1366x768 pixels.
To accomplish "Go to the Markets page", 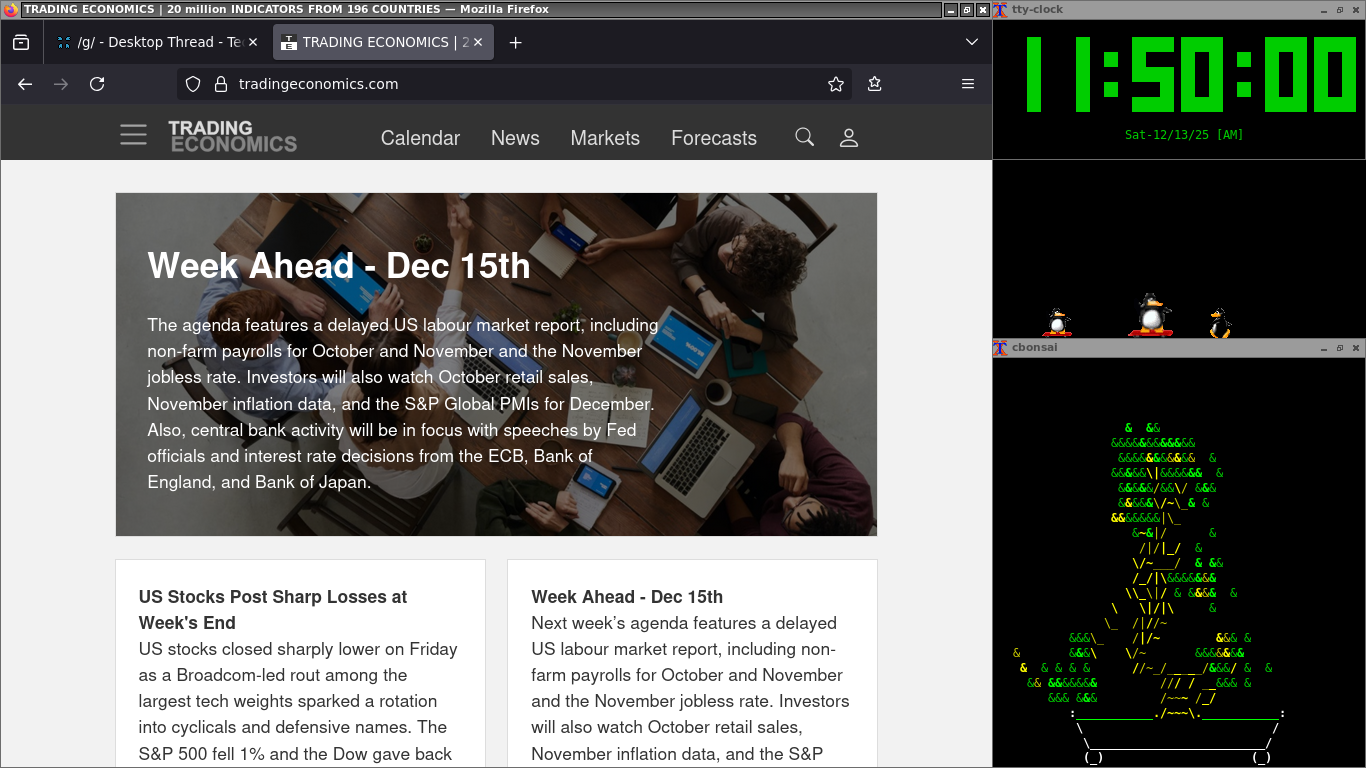I will point(605,138).
